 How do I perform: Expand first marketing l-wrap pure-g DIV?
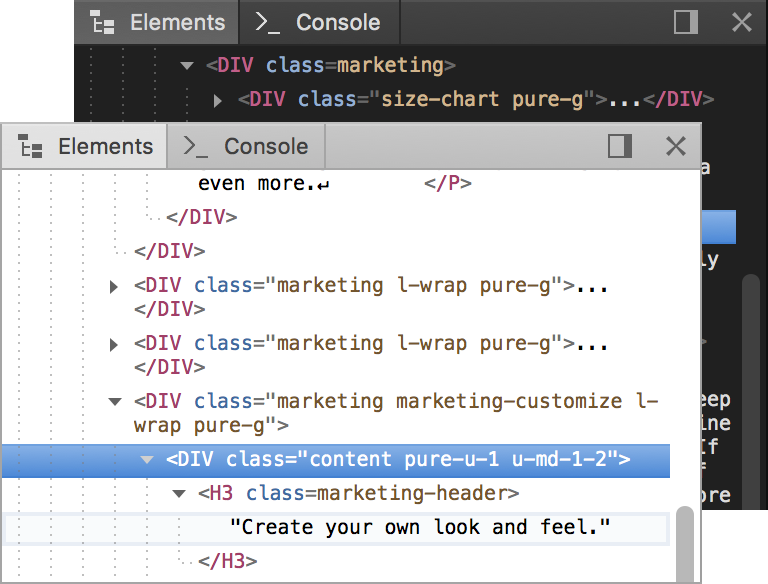click(114, 287)
